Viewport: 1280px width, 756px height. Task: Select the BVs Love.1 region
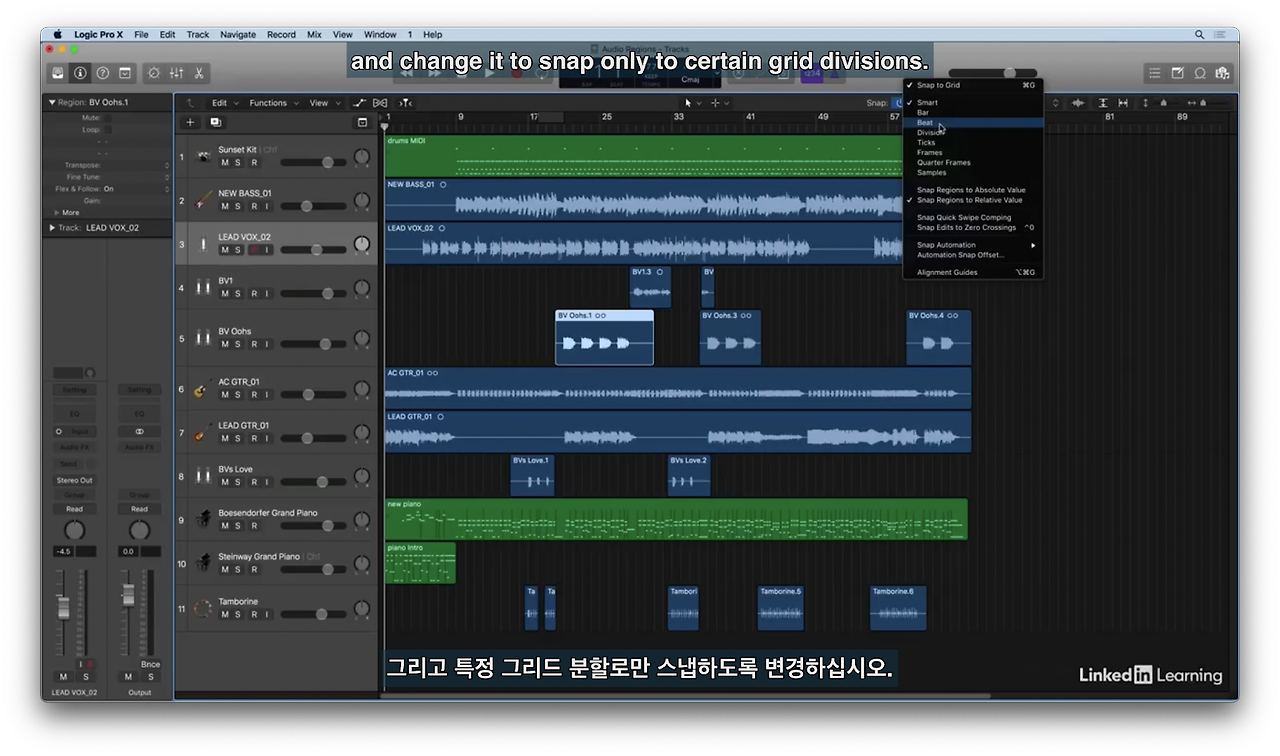(x=532, y=476)
